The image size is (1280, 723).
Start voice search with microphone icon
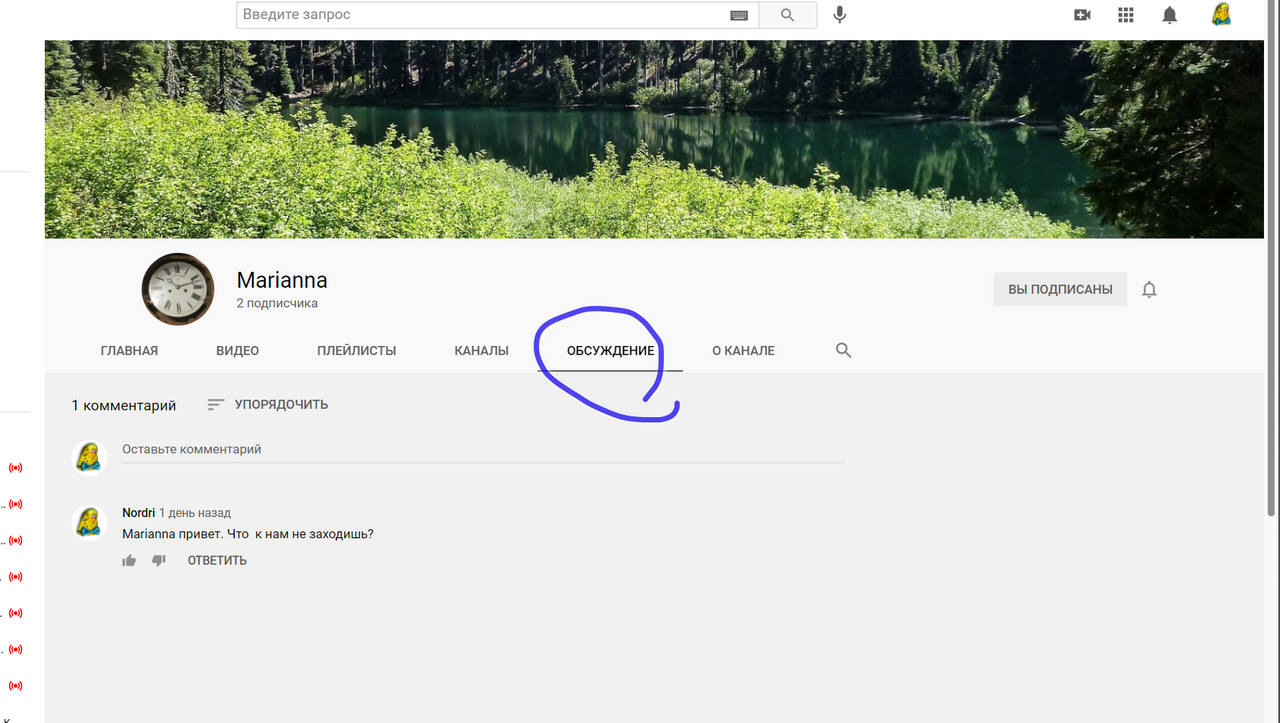point(840,15)
